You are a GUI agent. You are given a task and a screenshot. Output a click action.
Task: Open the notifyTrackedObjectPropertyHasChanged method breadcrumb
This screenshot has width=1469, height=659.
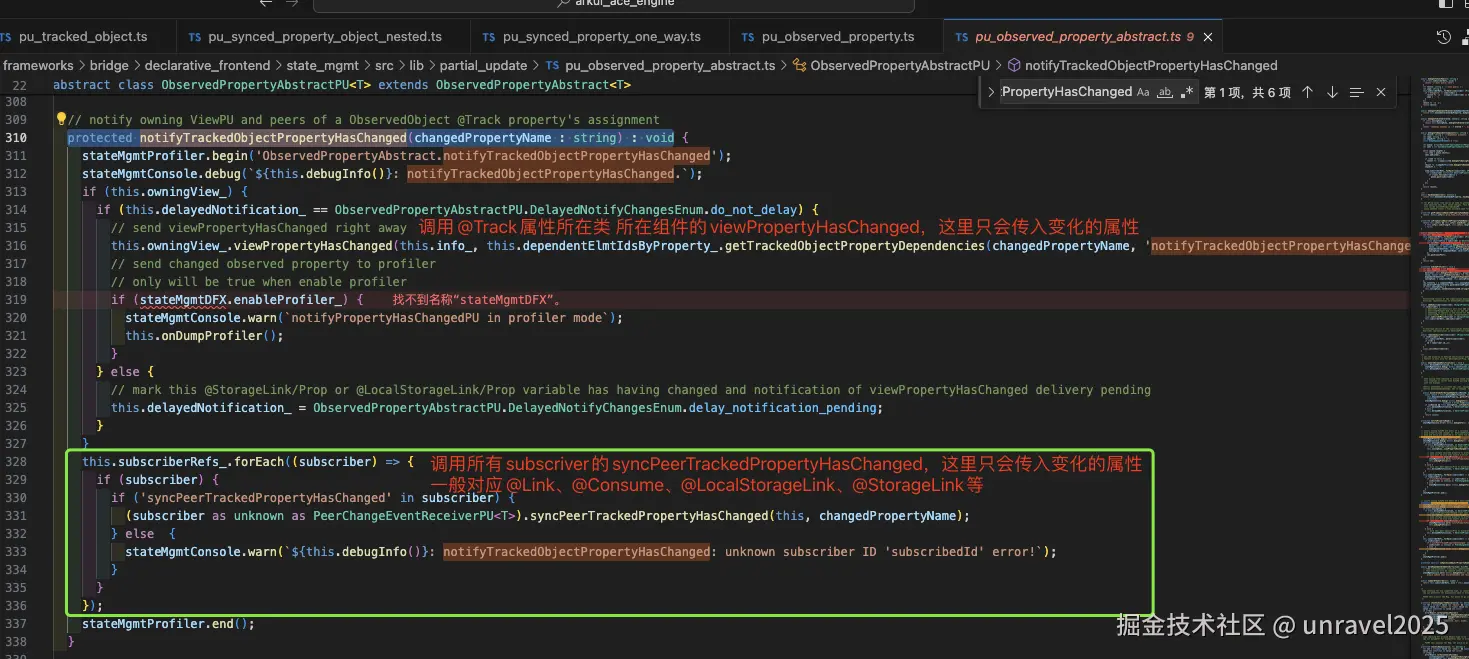coord(1141,65)
